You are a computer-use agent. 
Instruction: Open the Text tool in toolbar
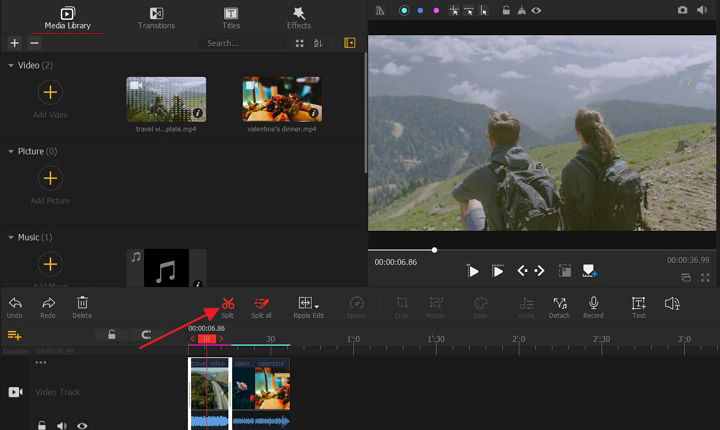pos(638,303)
